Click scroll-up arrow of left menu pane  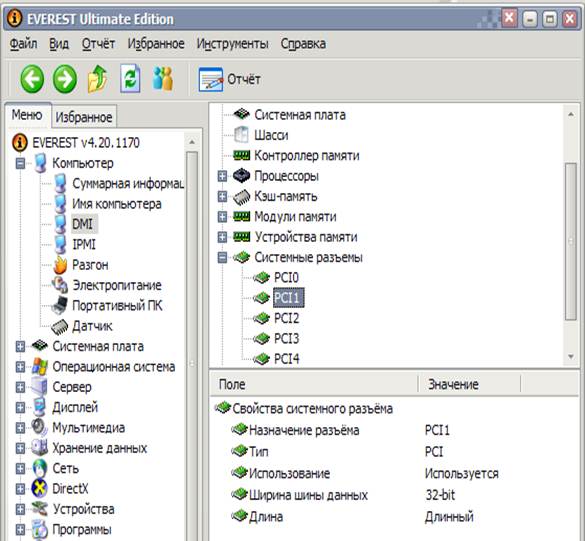pos(192,142)
